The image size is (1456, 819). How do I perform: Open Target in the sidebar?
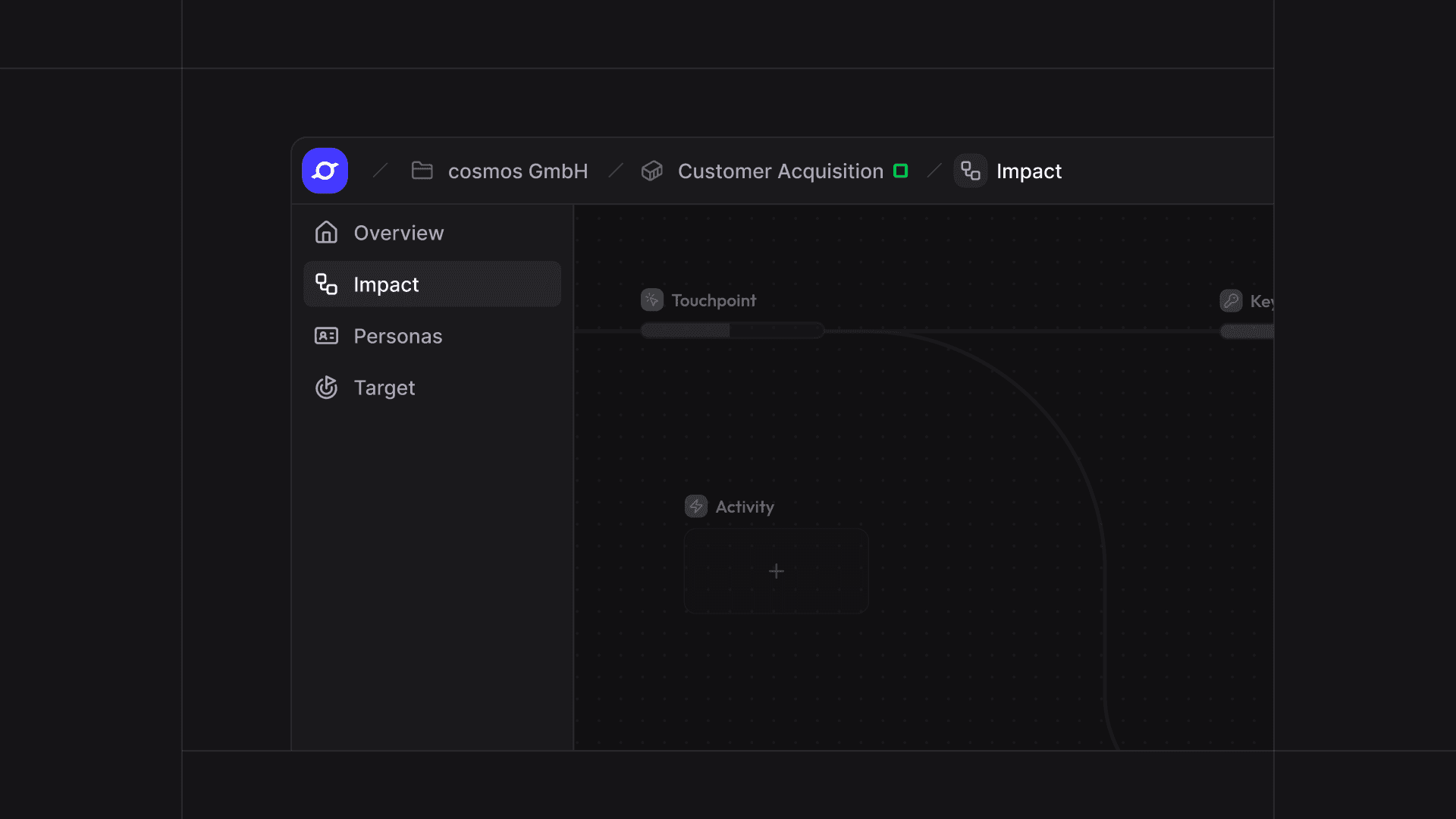point(432,388)
